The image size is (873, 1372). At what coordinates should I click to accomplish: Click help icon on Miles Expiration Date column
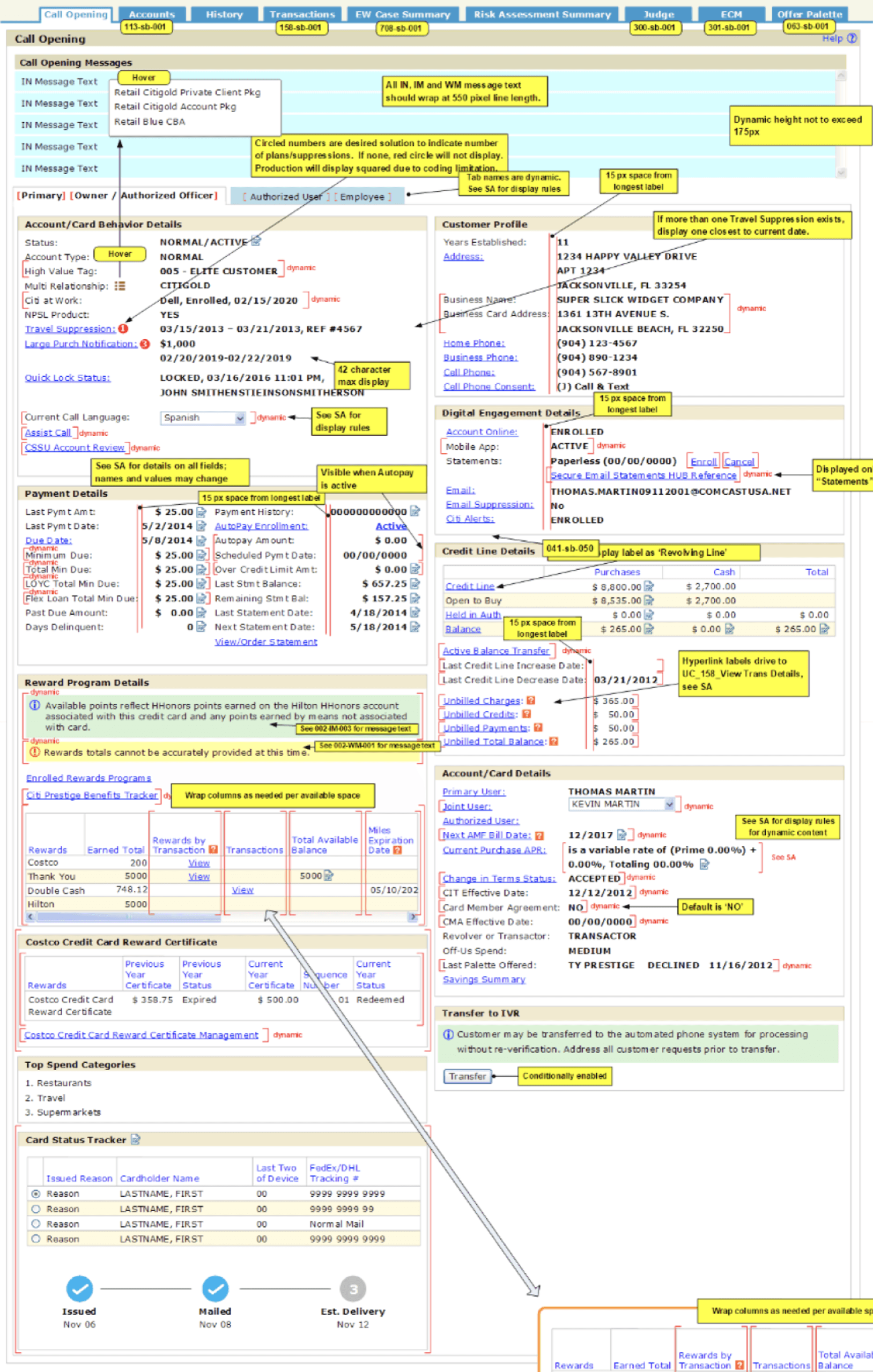pos(397,850)
